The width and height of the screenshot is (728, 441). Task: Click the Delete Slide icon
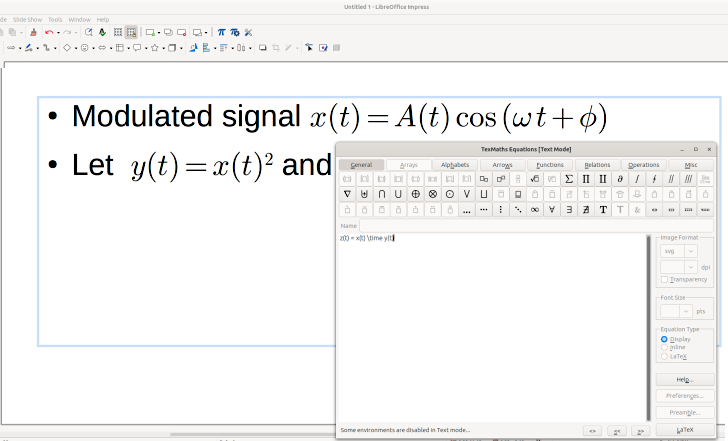coord(182,32)
